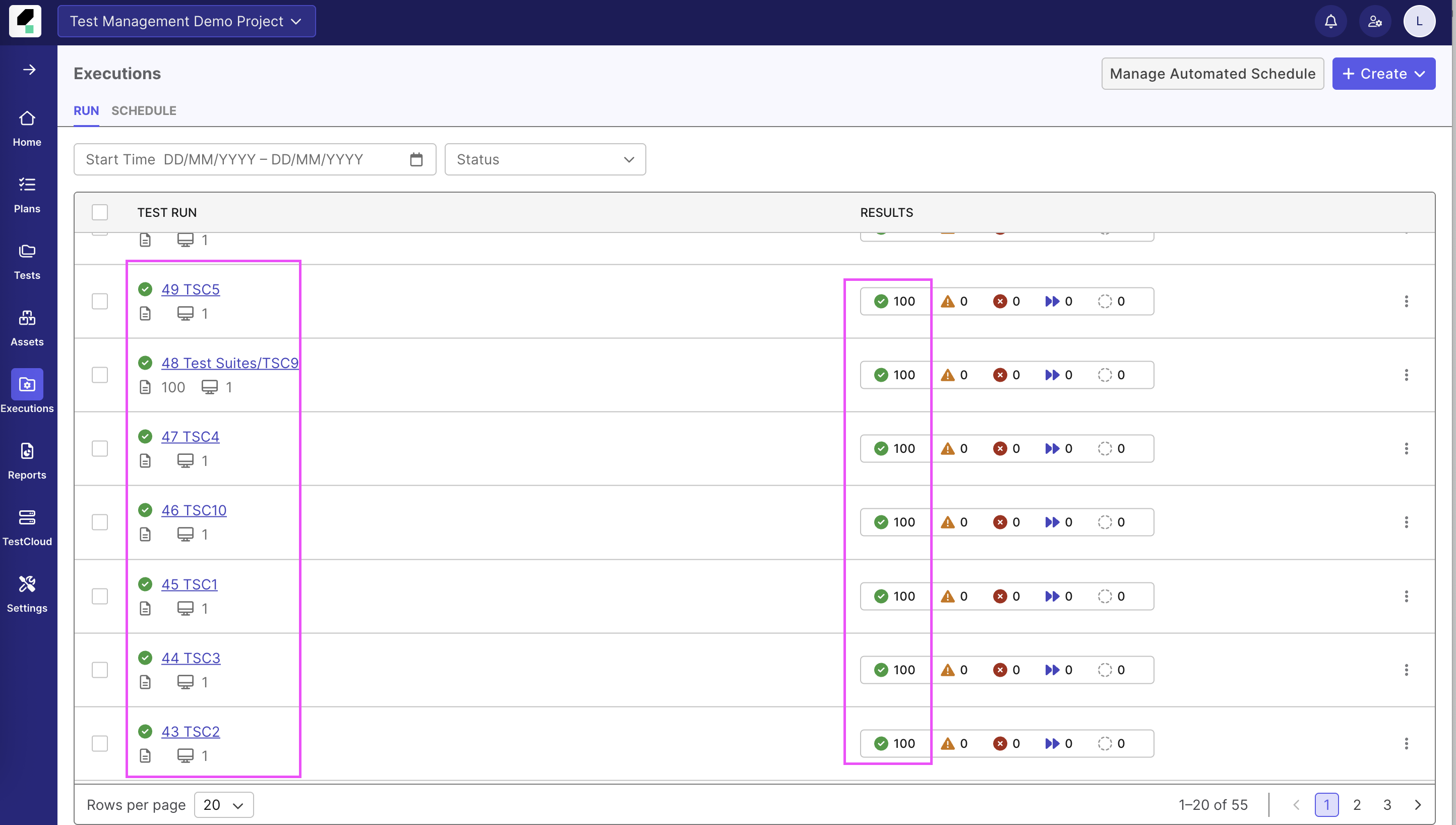1456x825 pixels.
Task: Click Manage Automated Schedule button
Action: click(x=1212, y=73)
